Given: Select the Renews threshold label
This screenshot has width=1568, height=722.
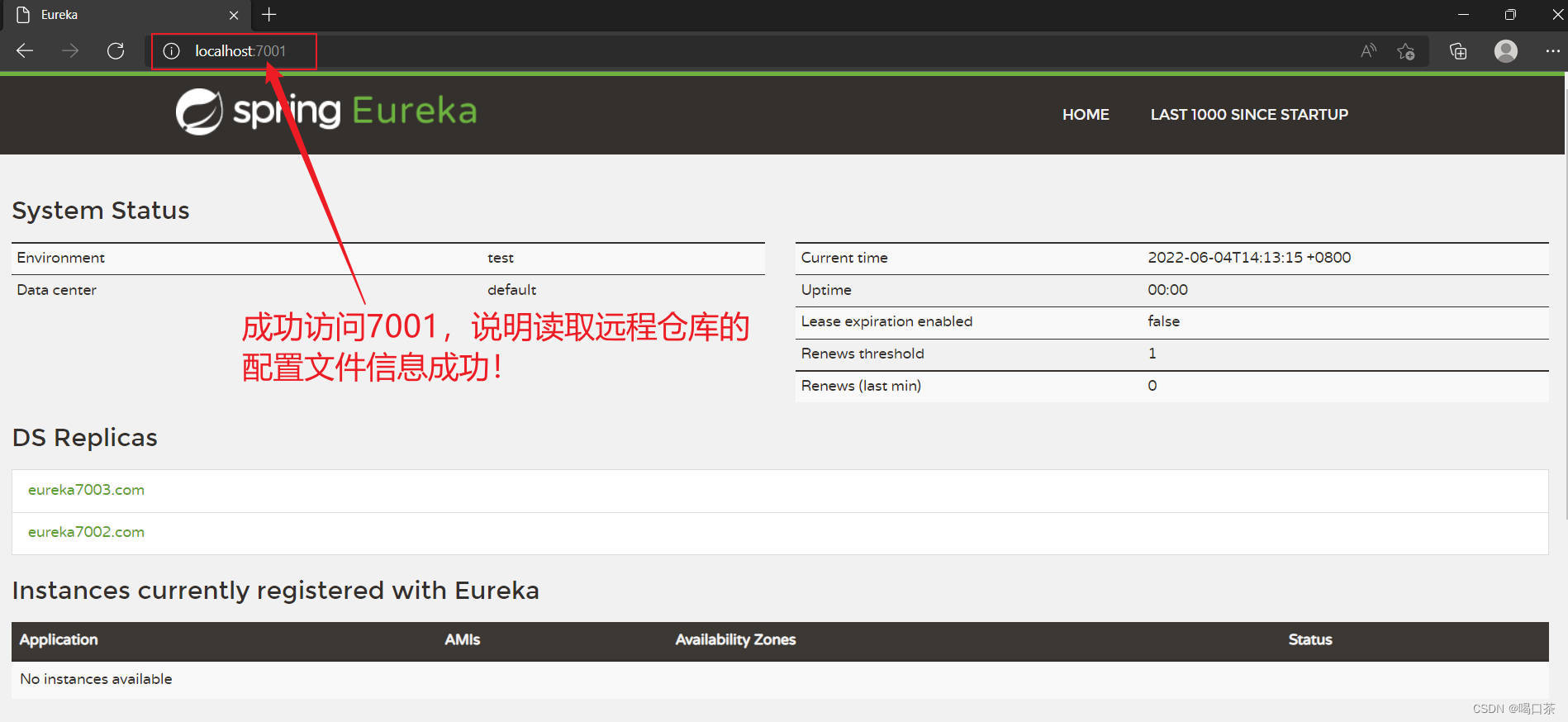Looking at the screenshot, I should (x=862, y=354).
